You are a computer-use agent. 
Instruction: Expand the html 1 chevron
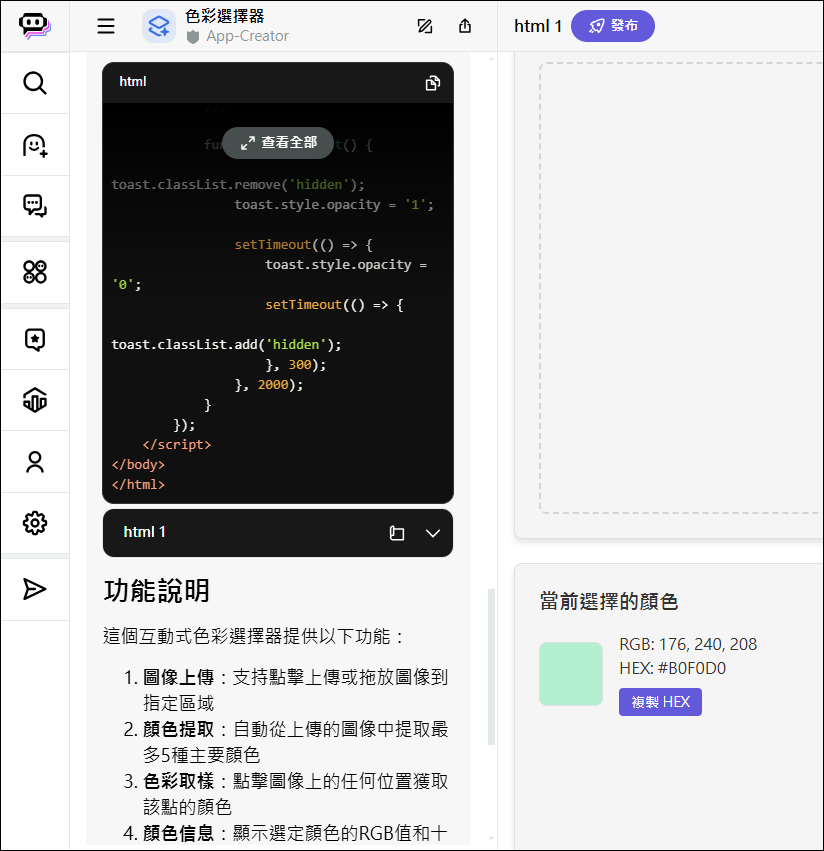(x=433, y=533)
